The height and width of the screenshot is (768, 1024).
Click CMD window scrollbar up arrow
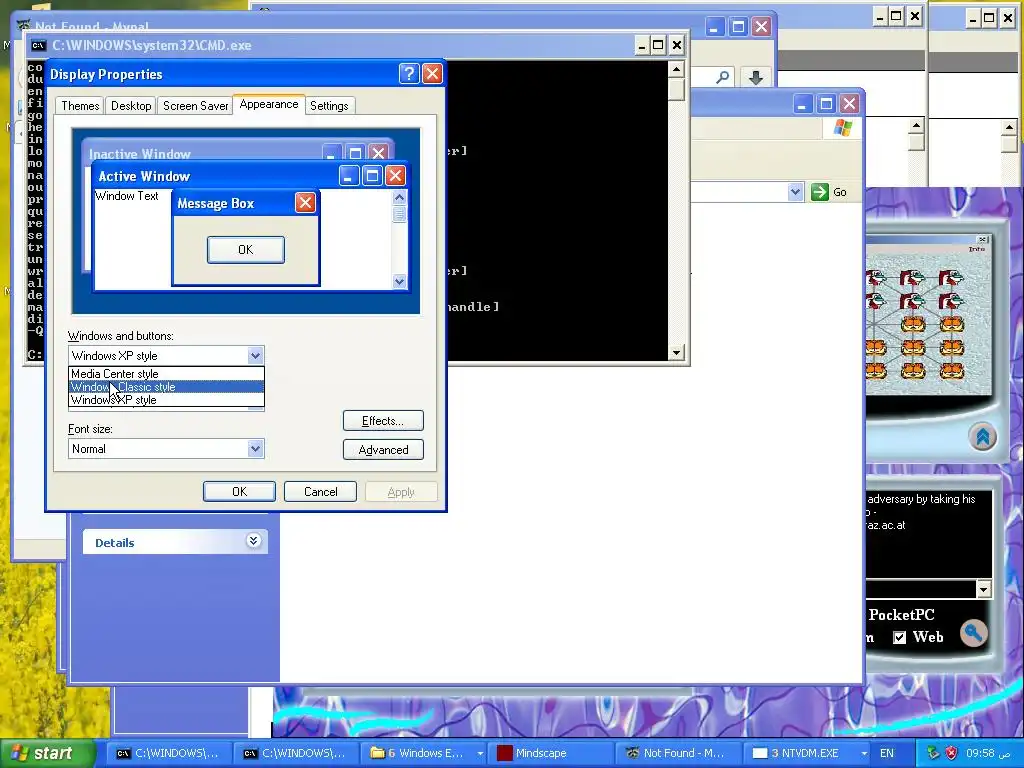click(676, 69)
